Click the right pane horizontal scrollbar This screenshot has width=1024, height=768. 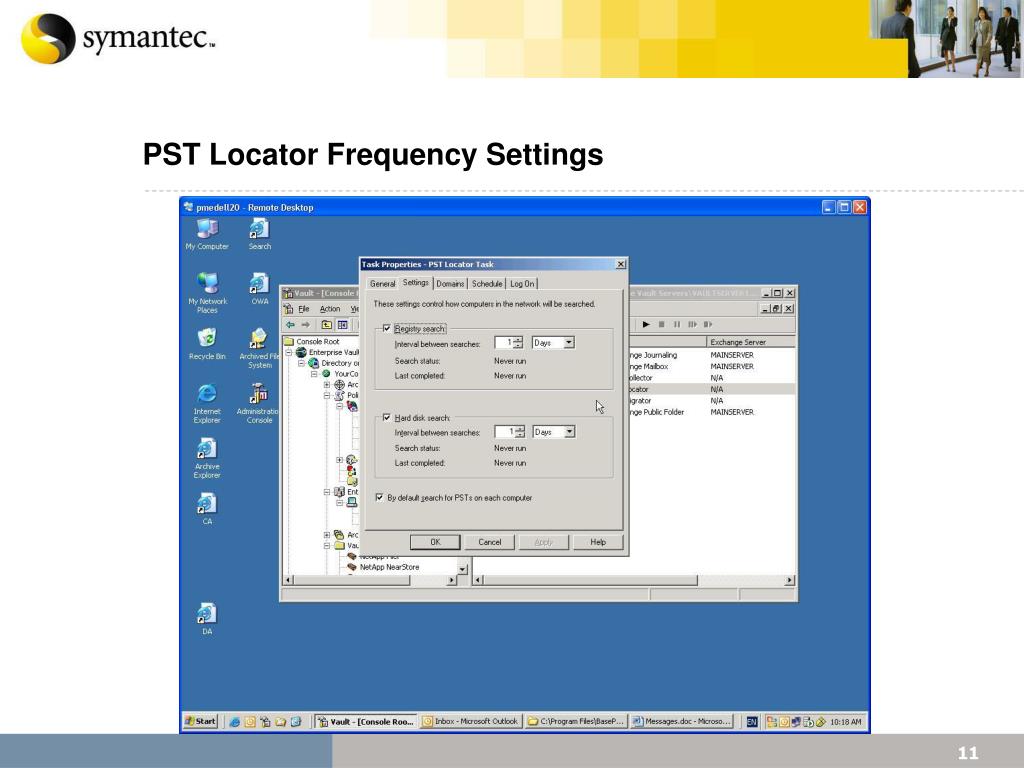633,580
